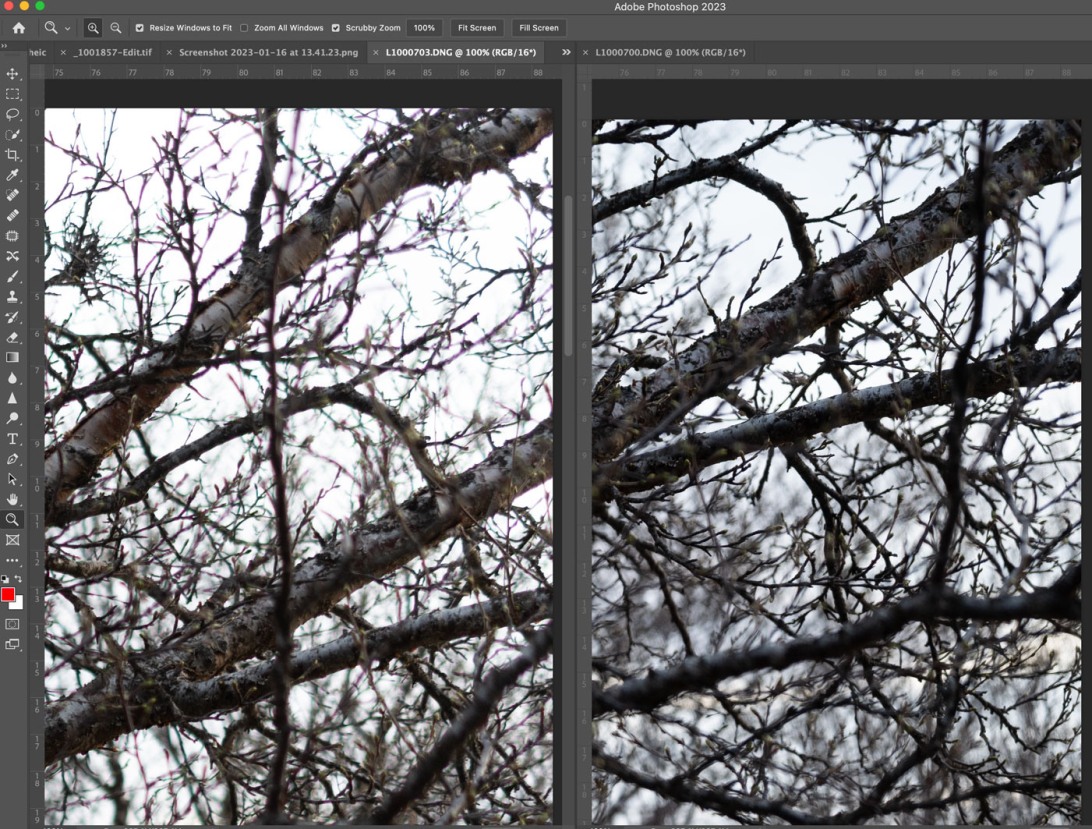
Task: Uncheck Resize Windows to Fit
Action: [x=140, y=28]
